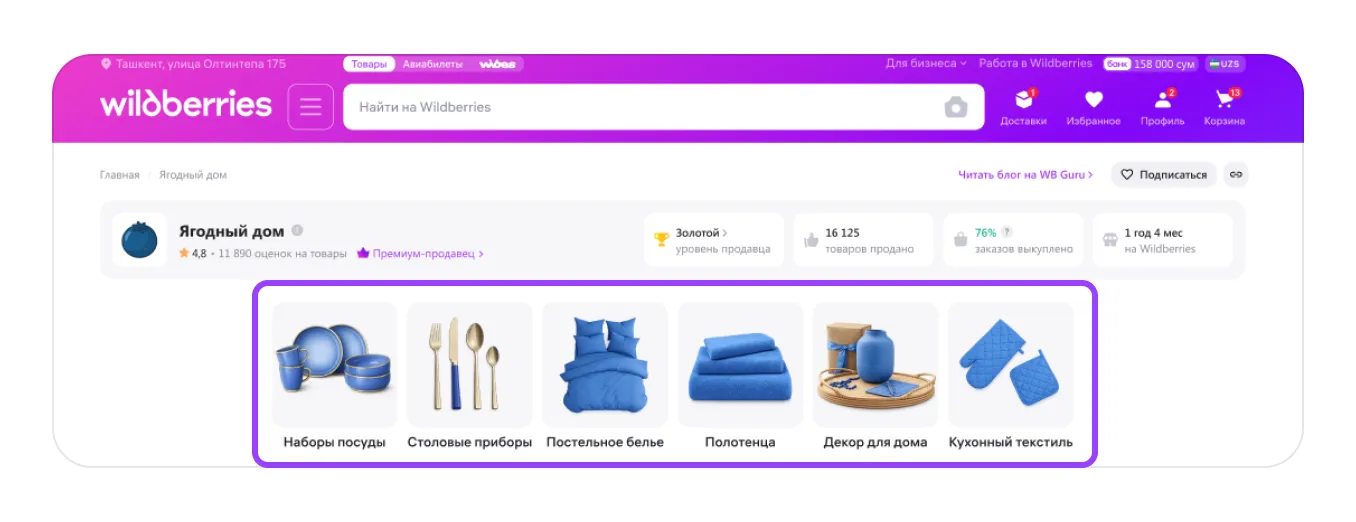The height and width of the screenshot is (522, 1356).
Task: Open the hamburger catalog menu
Action: coord(311,107)
